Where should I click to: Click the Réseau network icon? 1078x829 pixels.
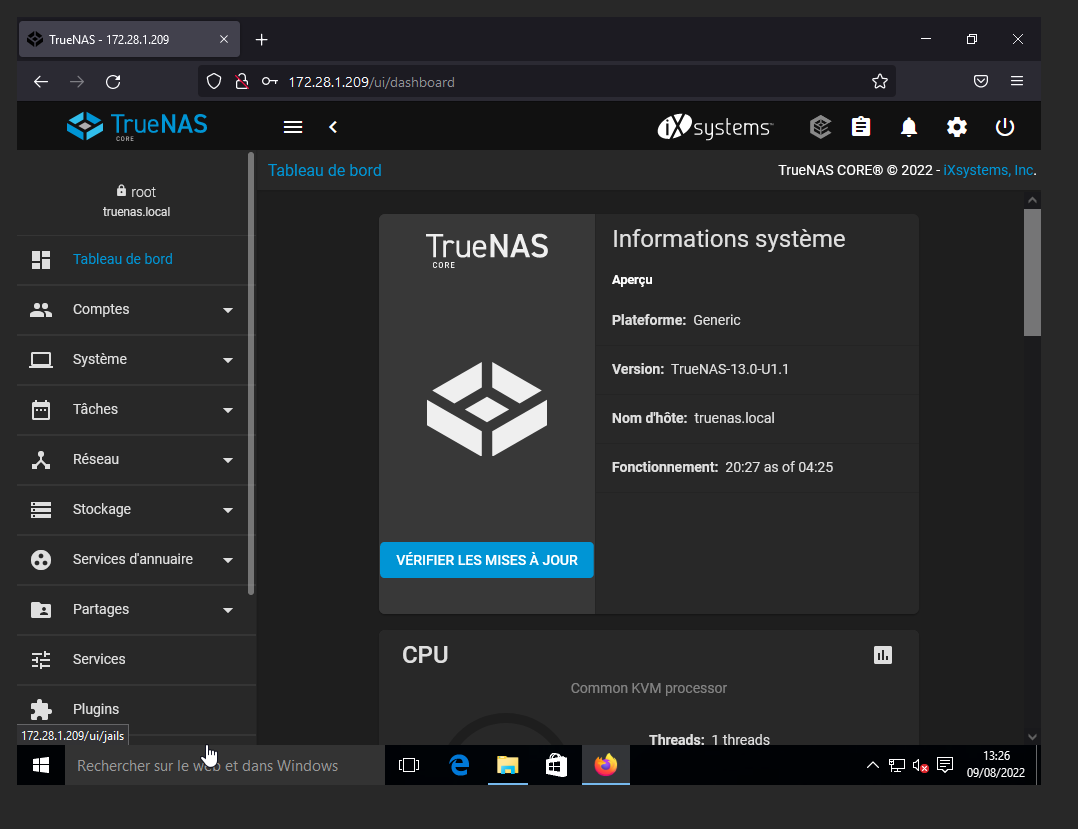click(x=41, y=460)
